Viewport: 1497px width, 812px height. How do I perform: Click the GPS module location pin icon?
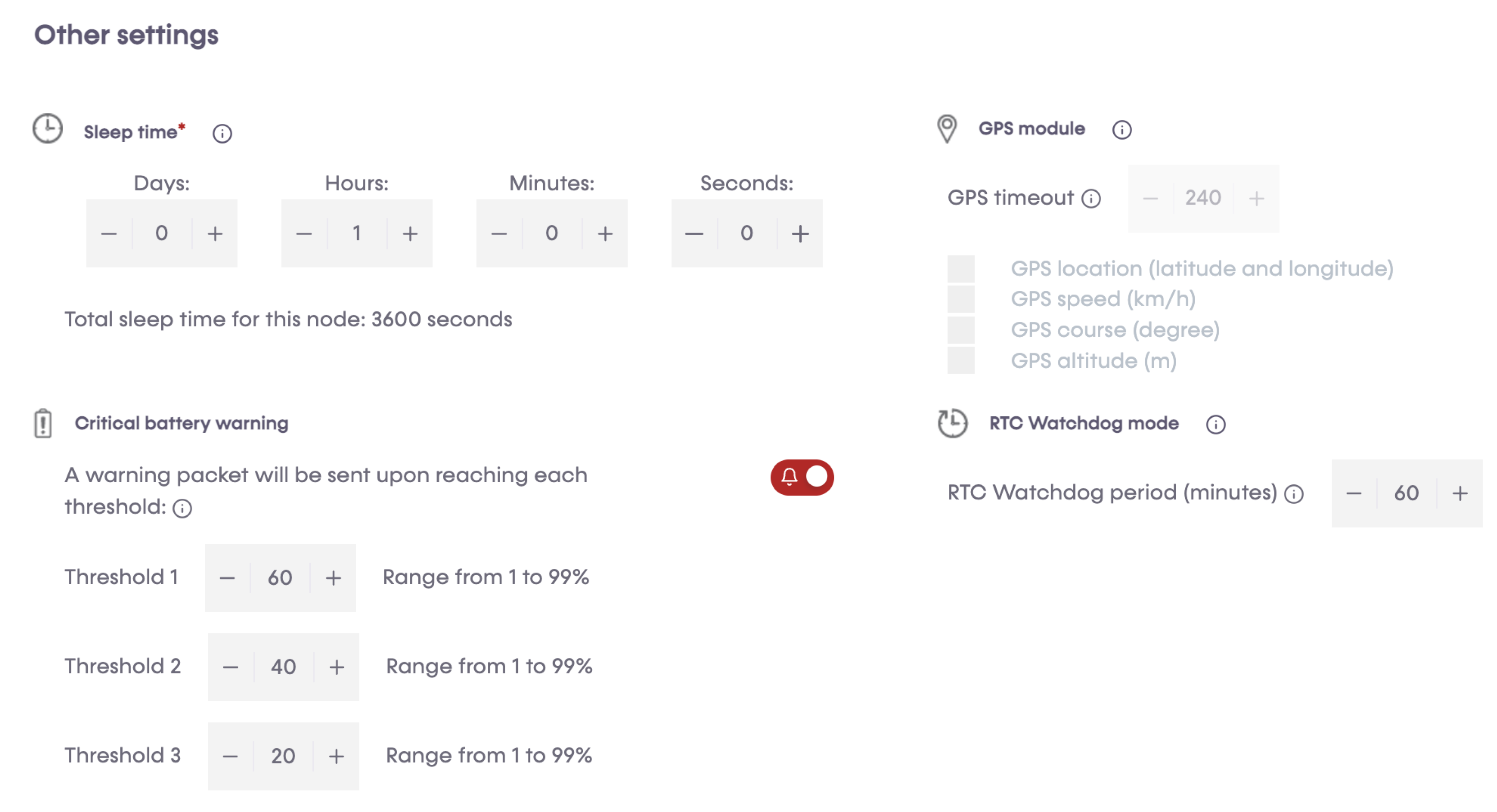[x=947, y=128]
